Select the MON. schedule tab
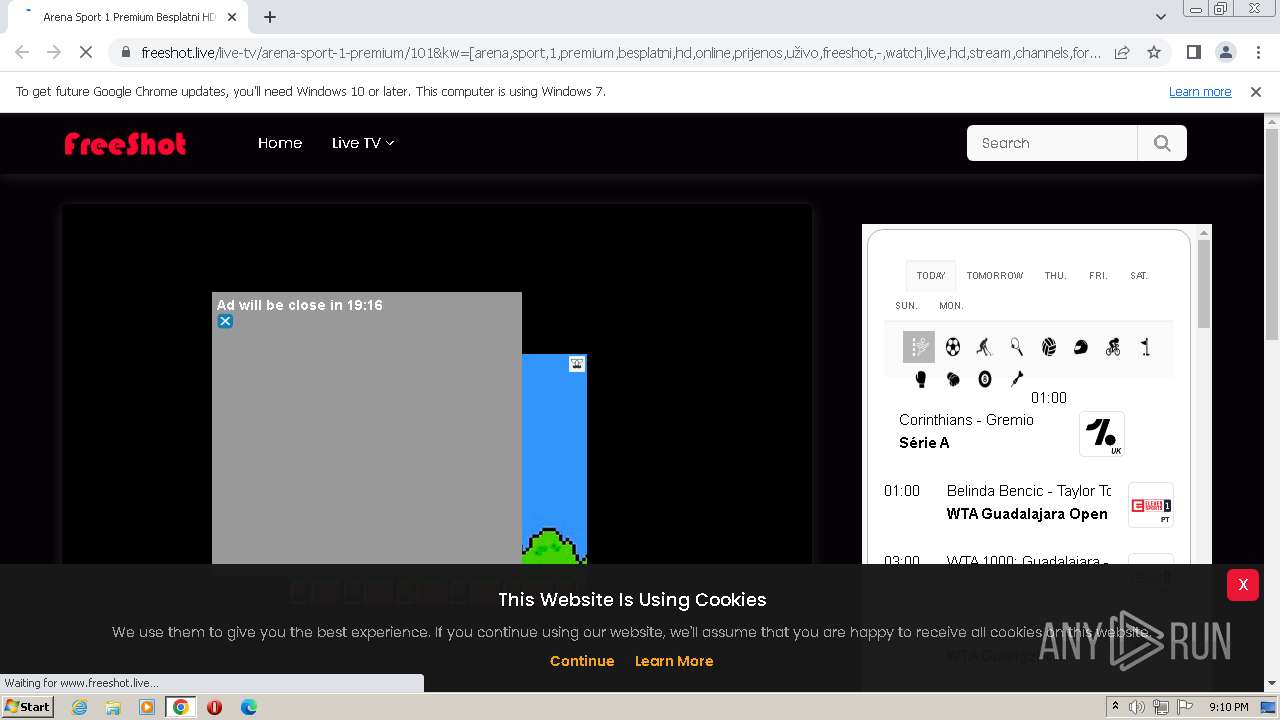The height and width of the screenshot is (720, 1280). 951,305
